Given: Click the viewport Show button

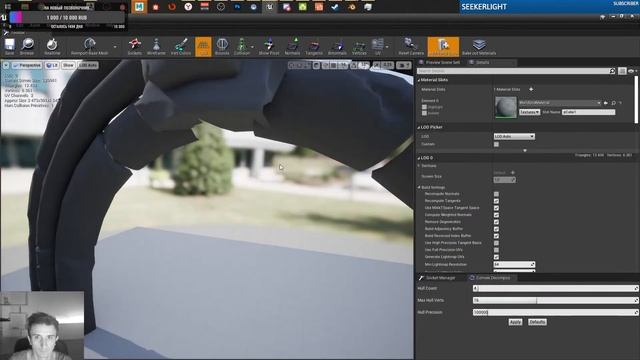Looking at the screenshot, I should (x=68, y=65).
